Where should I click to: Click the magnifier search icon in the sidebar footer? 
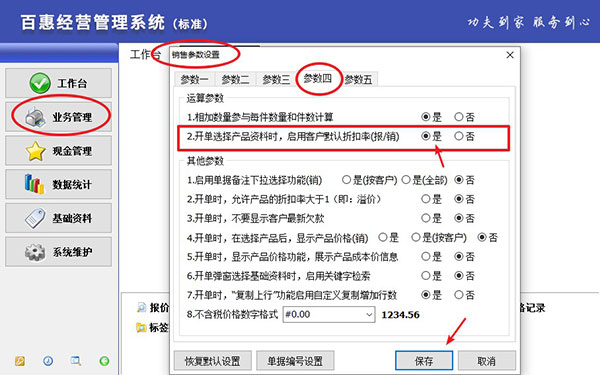point(76,360)
